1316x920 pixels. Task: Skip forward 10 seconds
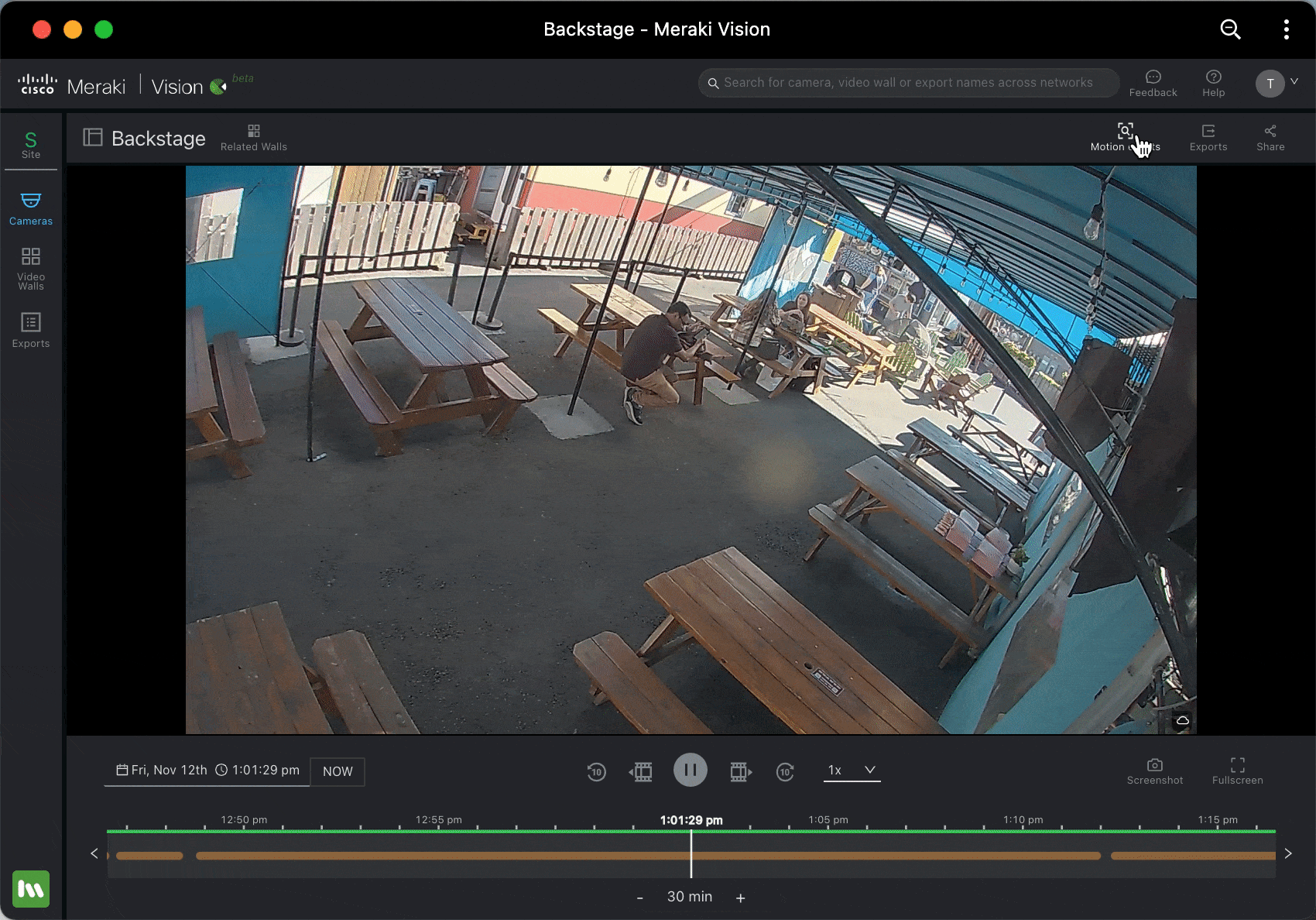point(785,771)
